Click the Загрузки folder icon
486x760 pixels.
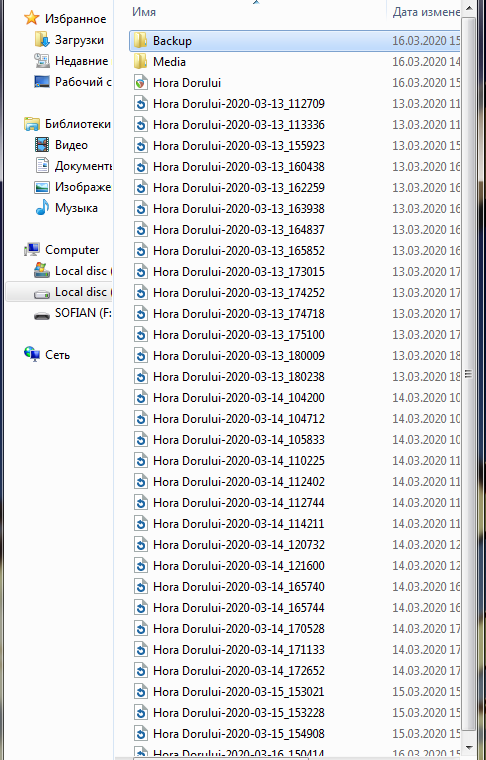[42, 40]
